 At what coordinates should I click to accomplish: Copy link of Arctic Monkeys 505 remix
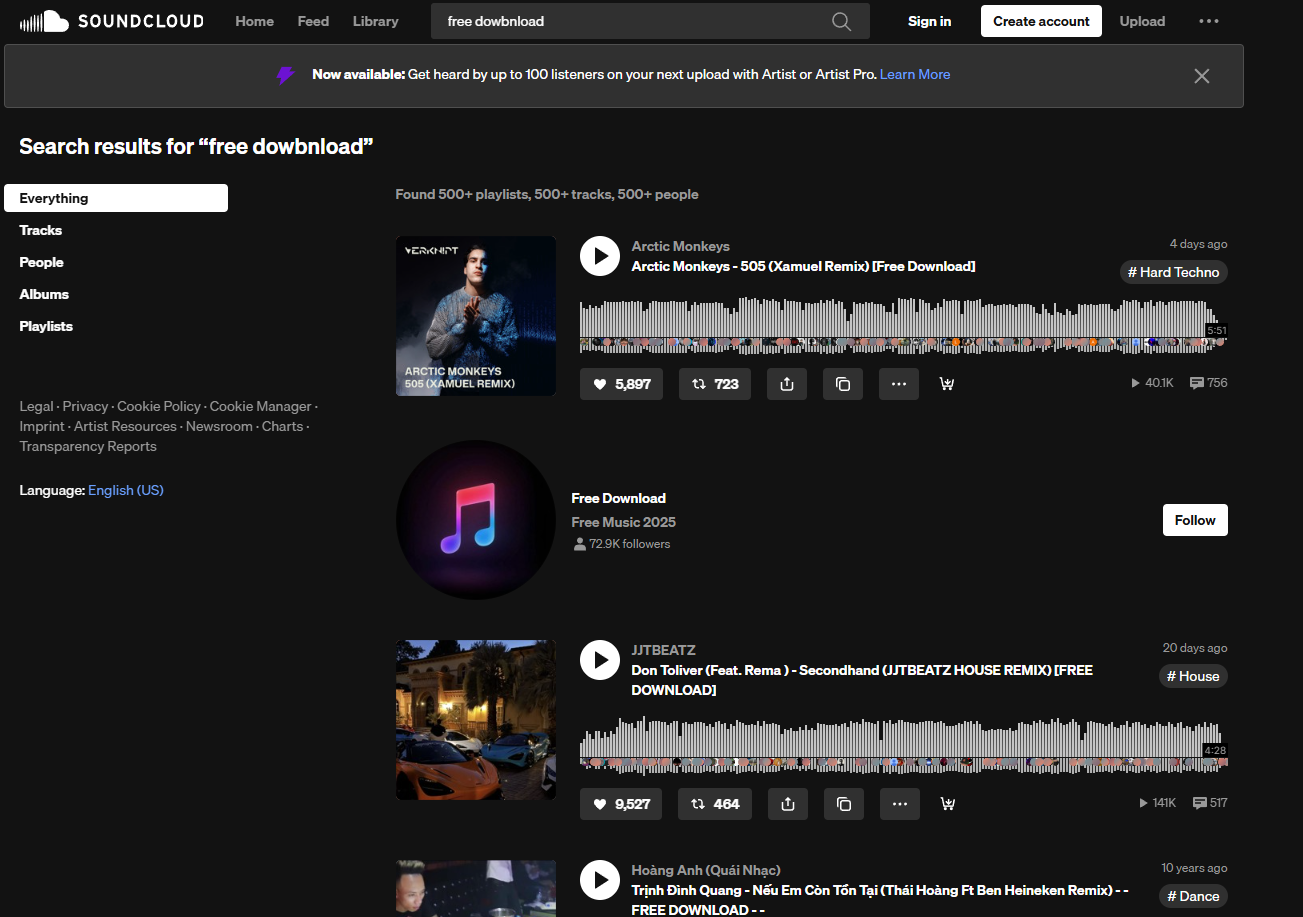point(843,384)
